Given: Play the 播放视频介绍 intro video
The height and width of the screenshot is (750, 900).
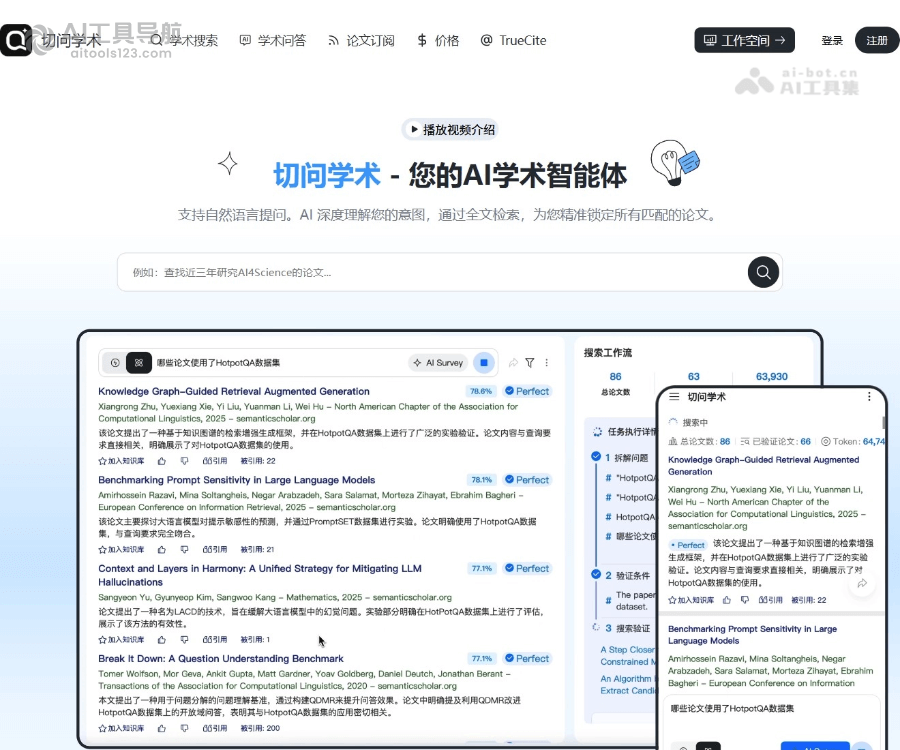Looking at the screenshot, I should [450, 130].
